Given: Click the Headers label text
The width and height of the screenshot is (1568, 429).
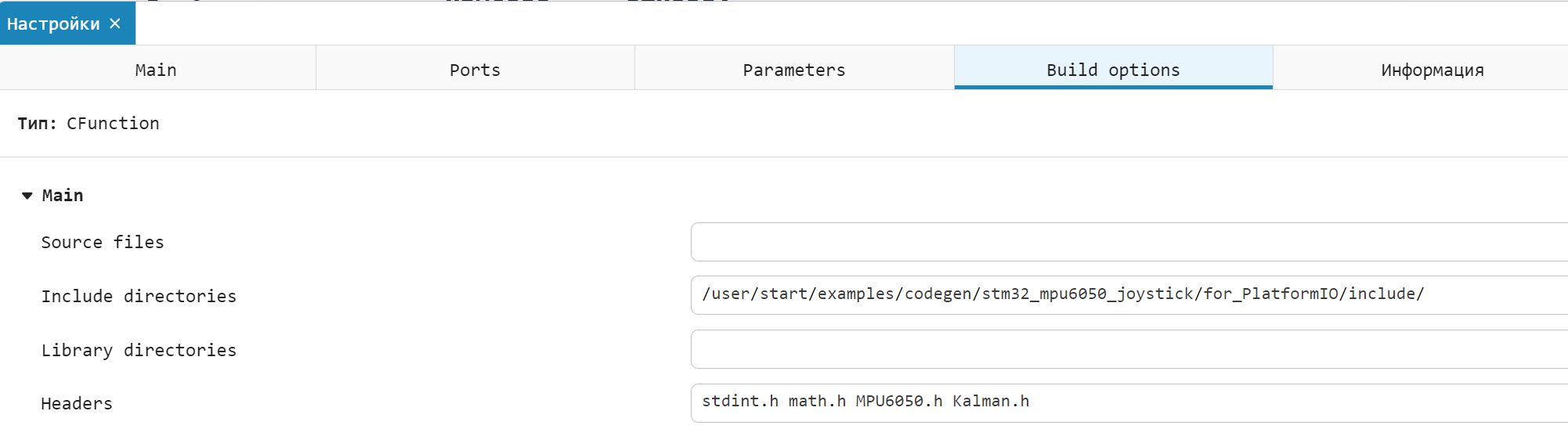Looking at the screenshot, I should tap(77, 404).
